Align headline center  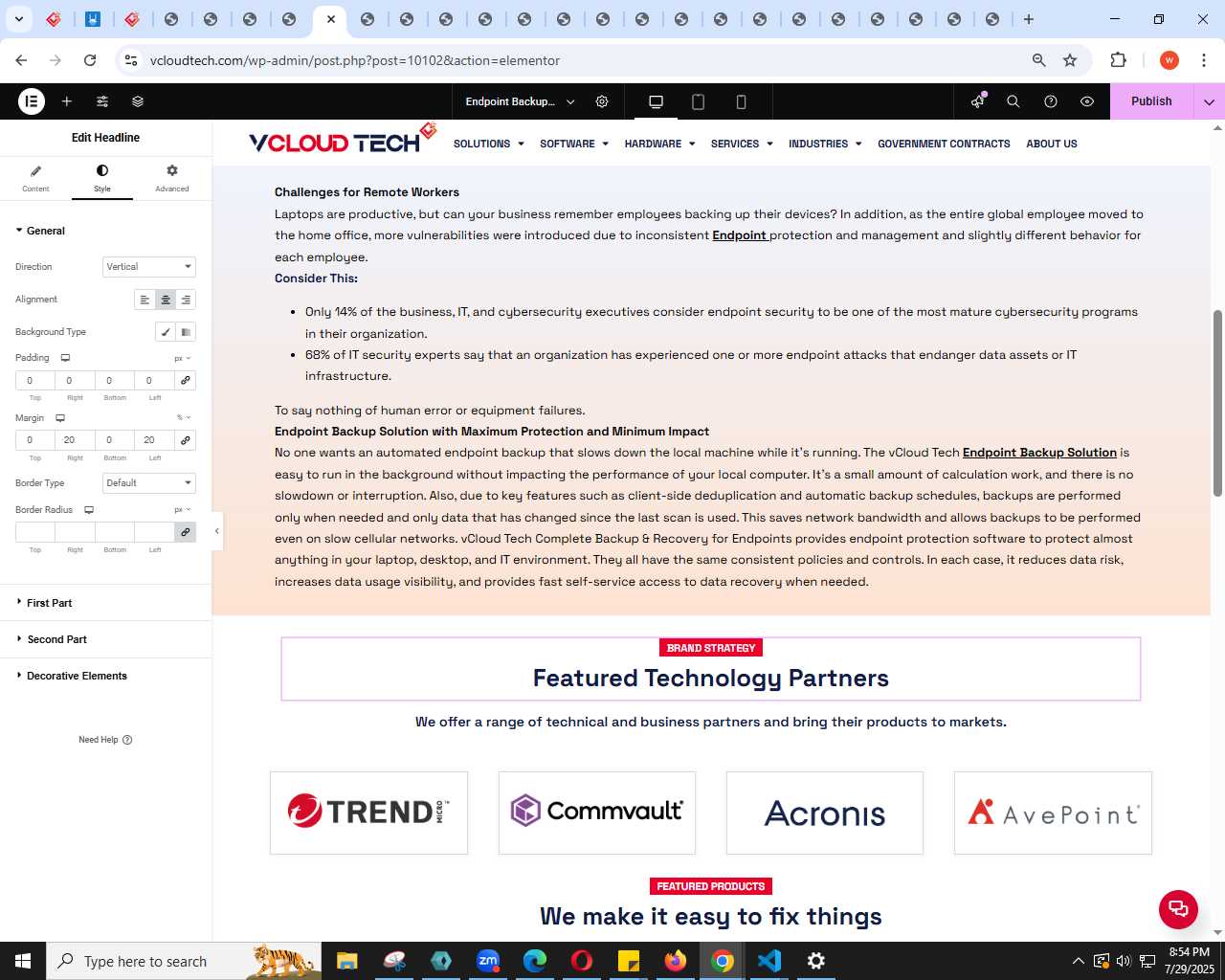[166, 300]
